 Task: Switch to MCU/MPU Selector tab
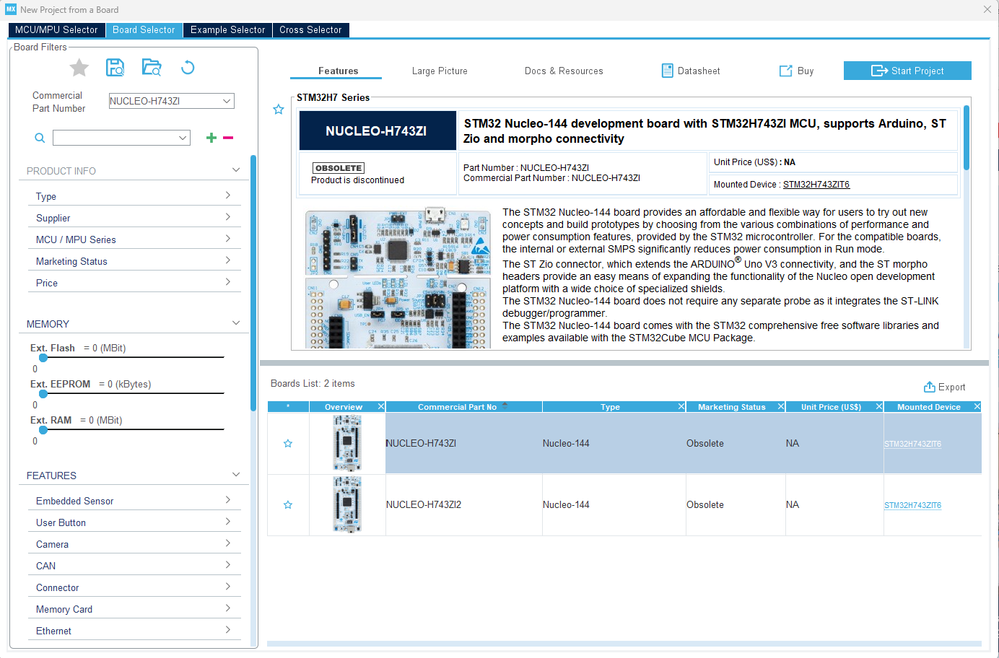click(x=56, y=30)
